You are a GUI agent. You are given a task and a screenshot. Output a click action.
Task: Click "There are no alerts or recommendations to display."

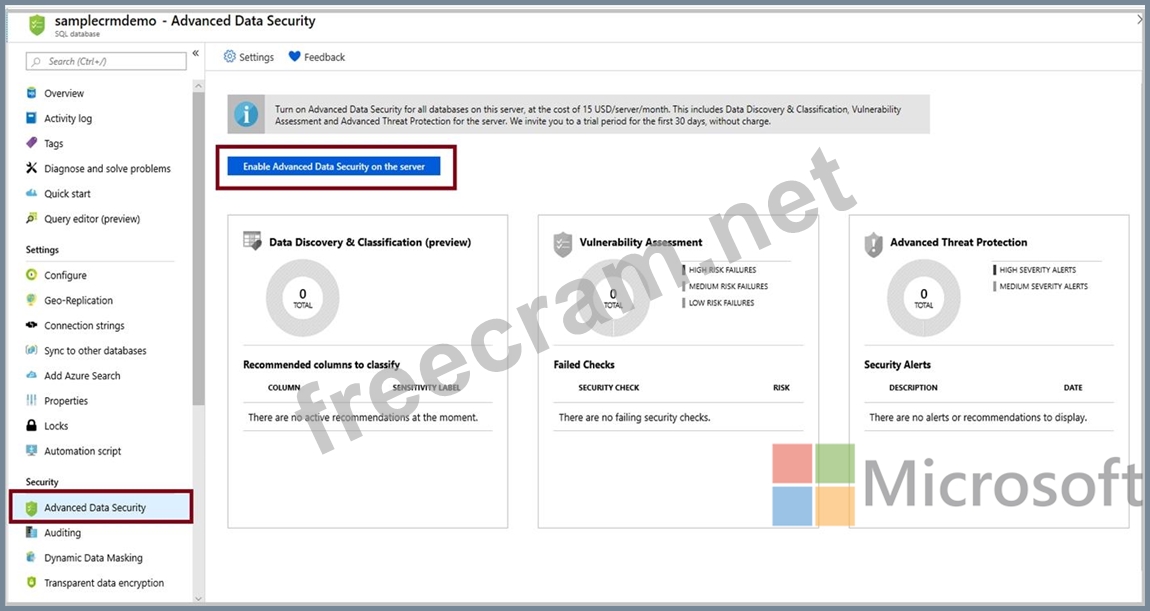coord(978,417)
